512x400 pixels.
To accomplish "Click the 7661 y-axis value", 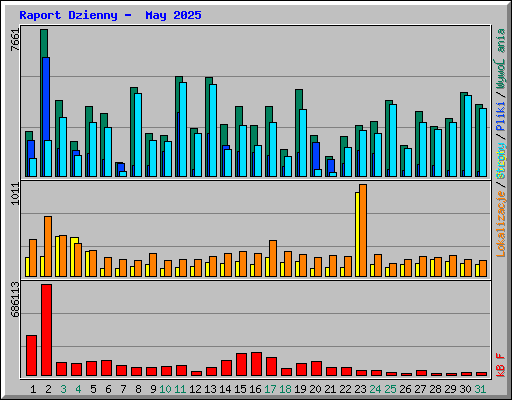I will [x=15, y=40].
